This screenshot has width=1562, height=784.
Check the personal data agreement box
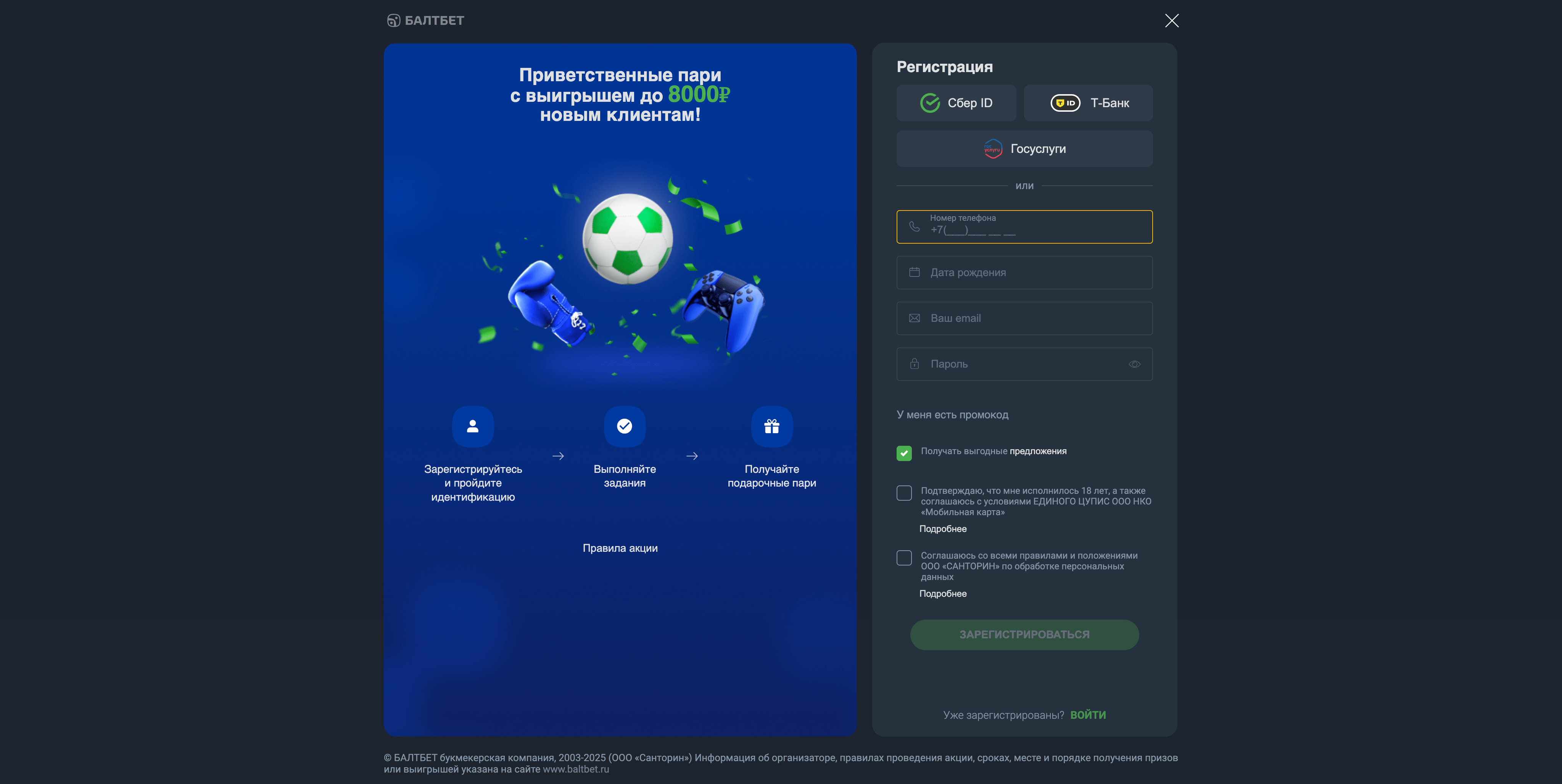point(904,558)
